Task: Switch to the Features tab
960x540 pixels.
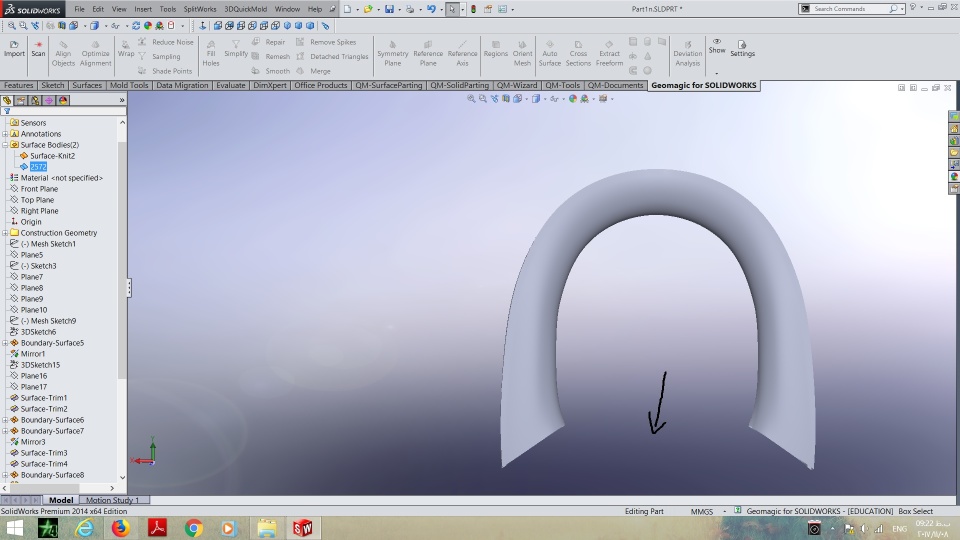Action: (x=19, y=85)
